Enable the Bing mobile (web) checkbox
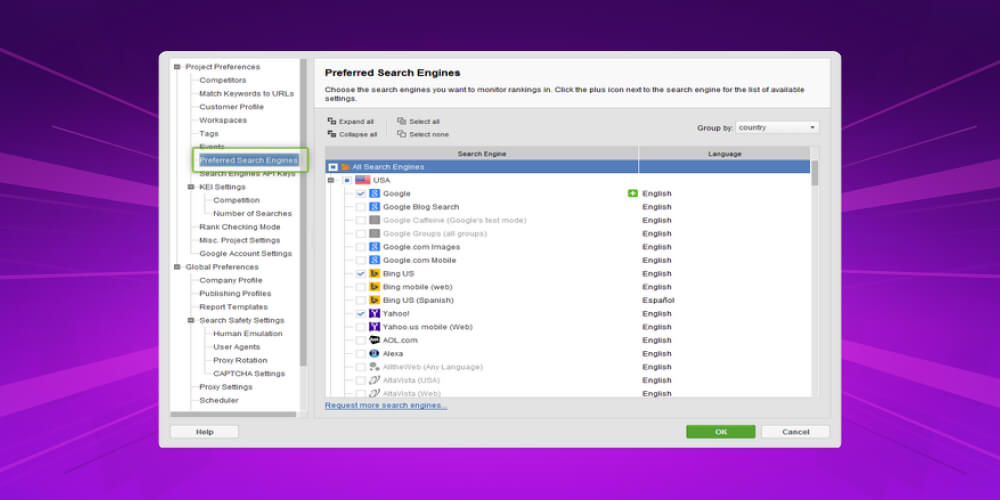1000x500 pixels. click(361, 287)
